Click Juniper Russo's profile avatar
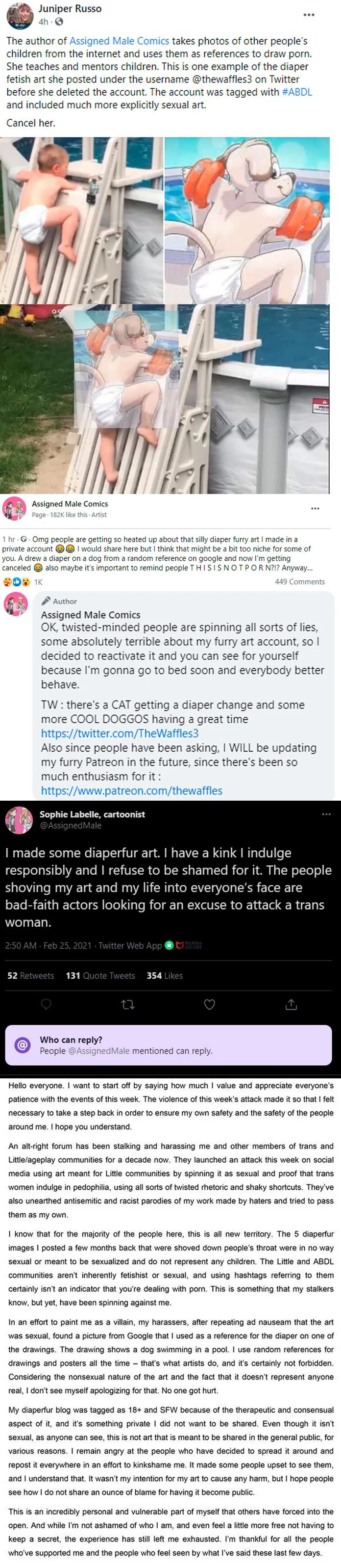 pyautogui.click(x=20, y=15)
